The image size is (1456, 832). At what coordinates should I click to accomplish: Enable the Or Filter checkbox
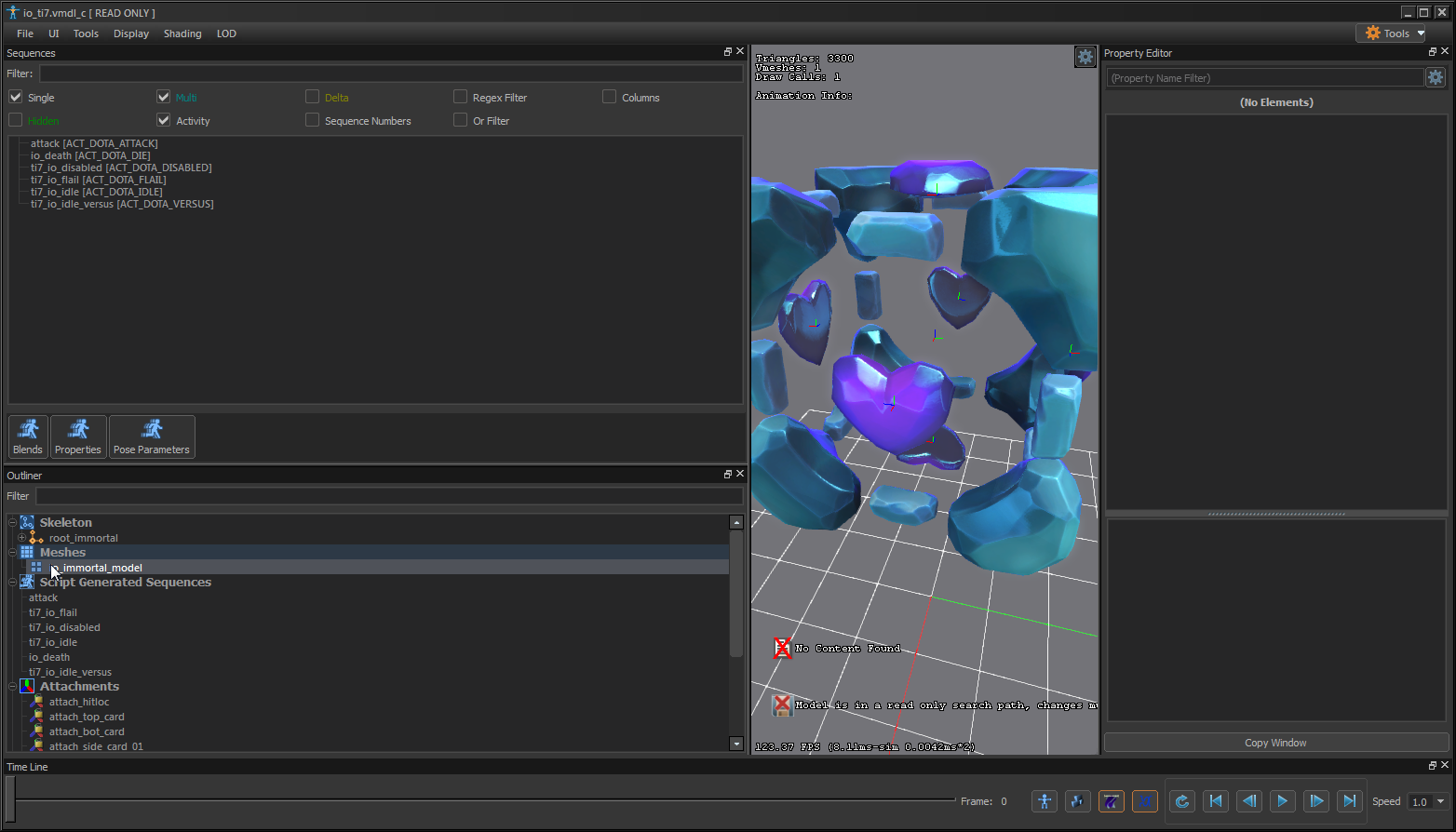460,120
